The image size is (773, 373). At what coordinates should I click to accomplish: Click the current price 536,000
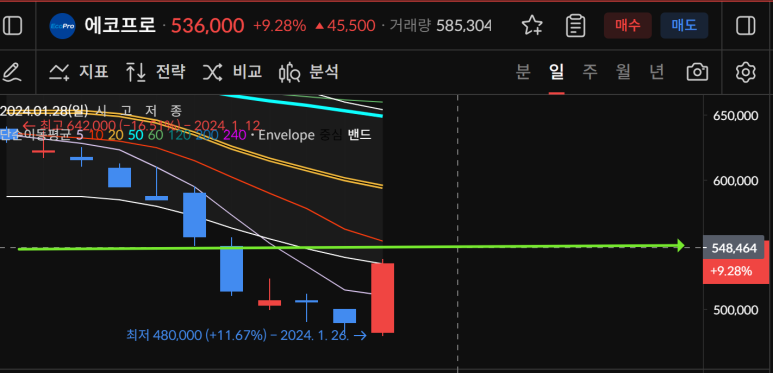pos(208,26)
